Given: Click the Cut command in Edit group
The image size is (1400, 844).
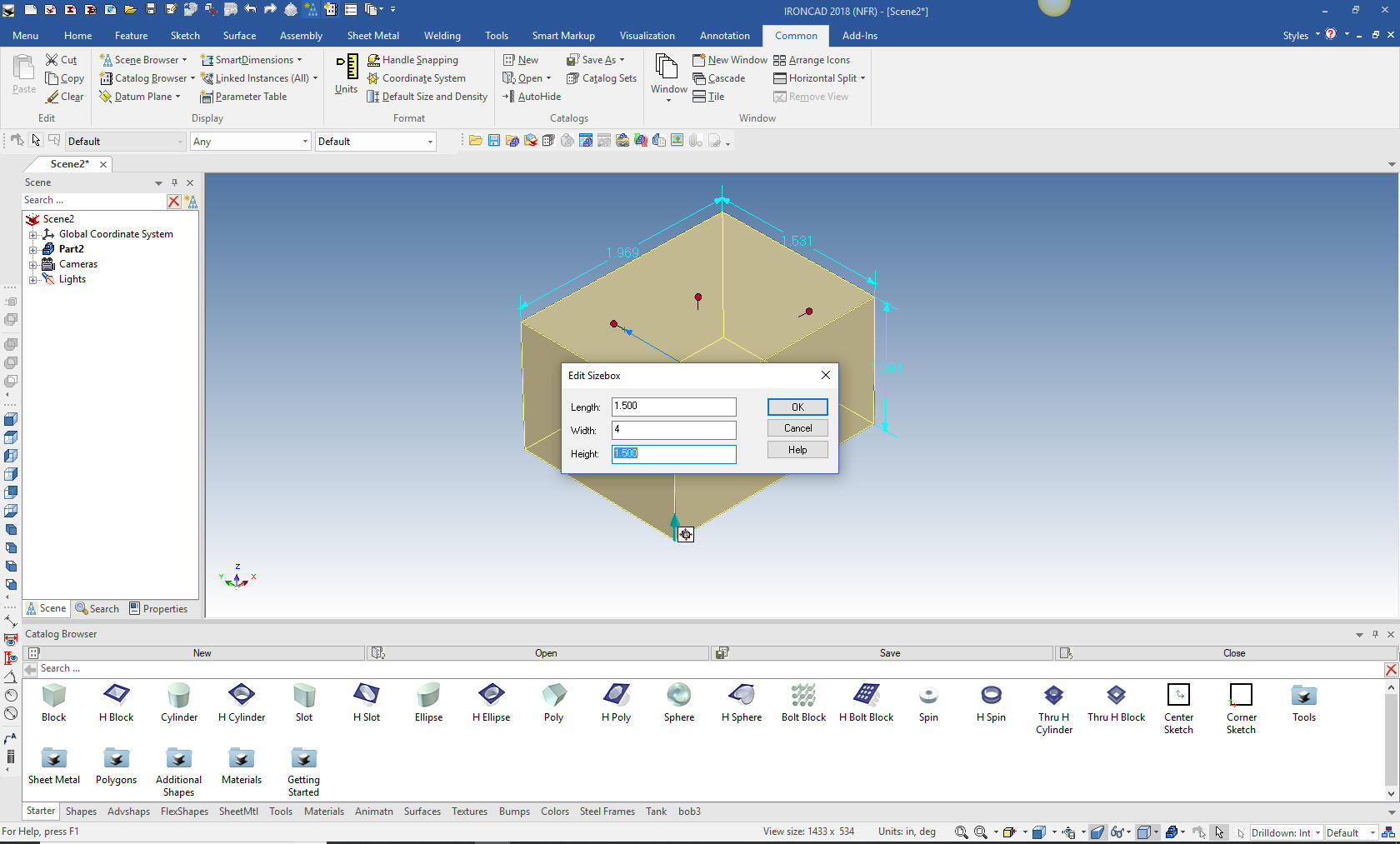Looking at the screenshot, I should (62, 60).
